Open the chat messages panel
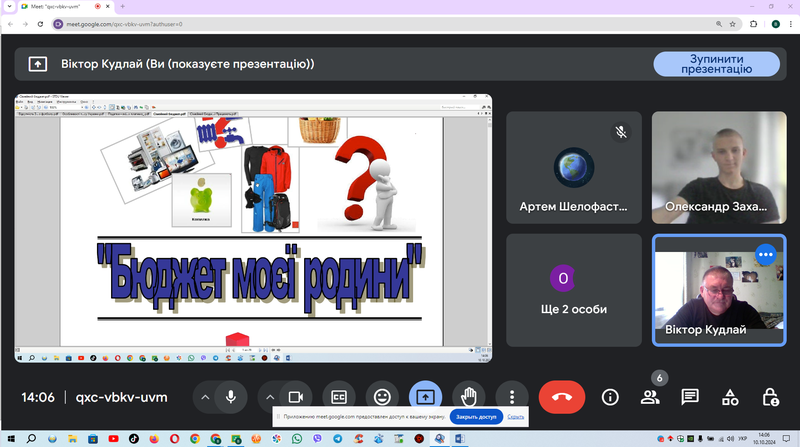800x447 pixels. click(x=690, y=397)
